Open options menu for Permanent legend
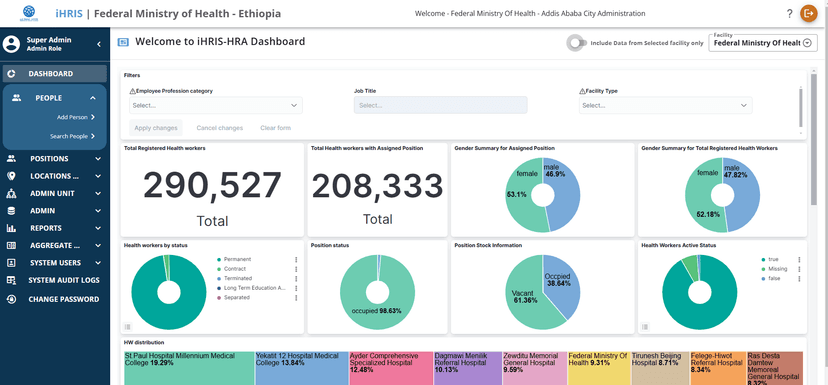The image size is (828, 385). (x=296, y=259)
